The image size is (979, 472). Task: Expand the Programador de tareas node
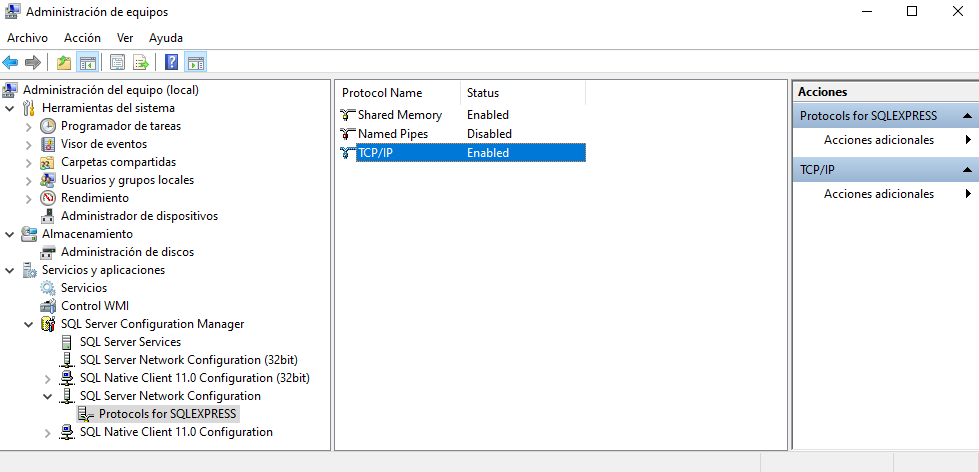[29, 127]
